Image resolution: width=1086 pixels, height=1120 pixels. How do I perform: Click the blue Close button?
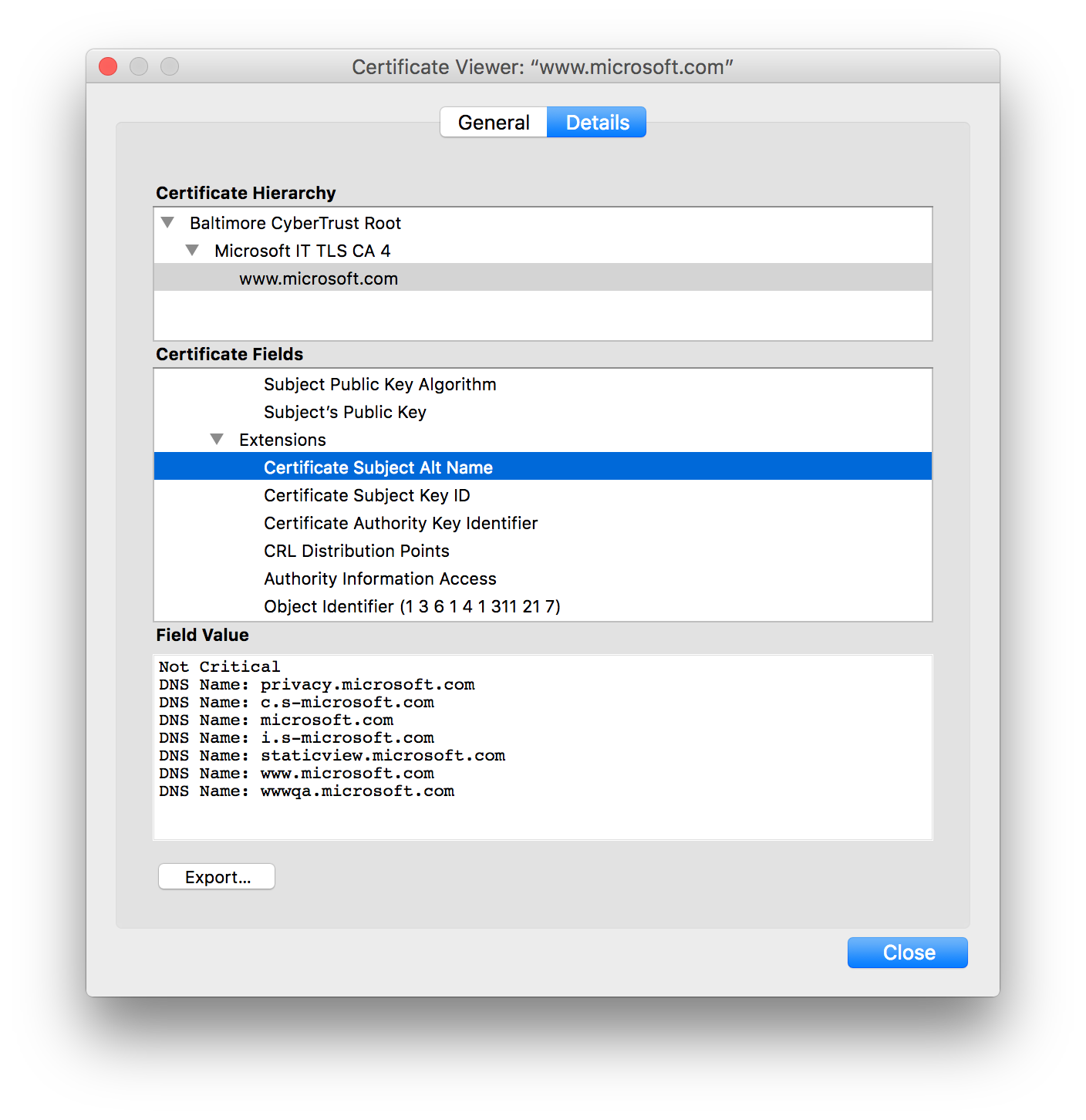click(x=908, y=953)
